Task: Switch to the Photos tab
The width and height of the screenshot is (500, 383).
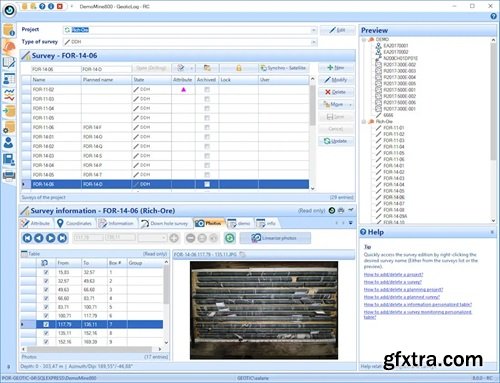Action: [209, 223]
